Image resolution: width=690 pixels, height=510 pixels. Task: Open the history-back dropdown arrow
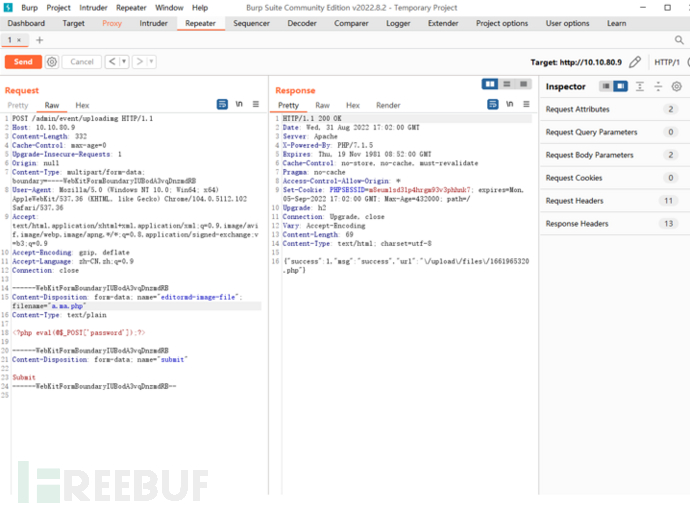point(125,62)
